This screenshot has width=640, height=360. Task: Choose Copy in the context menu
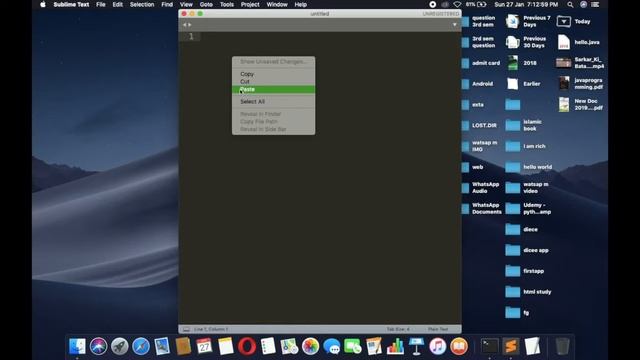click(x=273, y=74)
